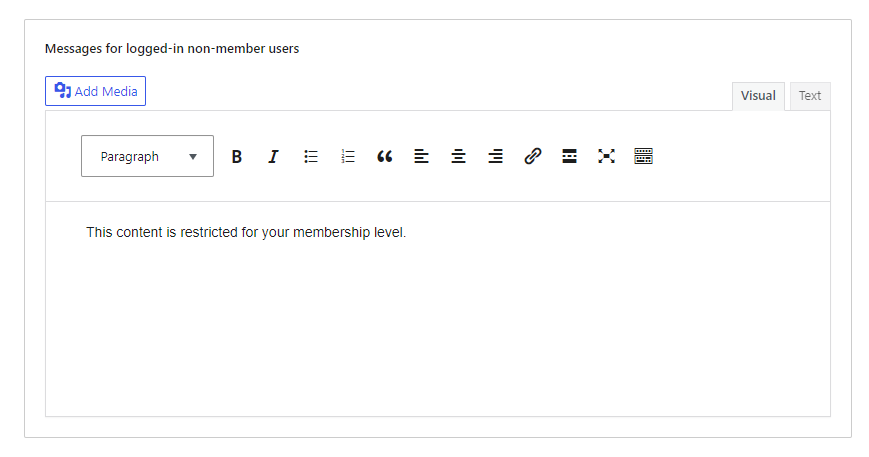869x457 pixels.
Task: Click the Add Media button
Action: click(x=95, y=91)
